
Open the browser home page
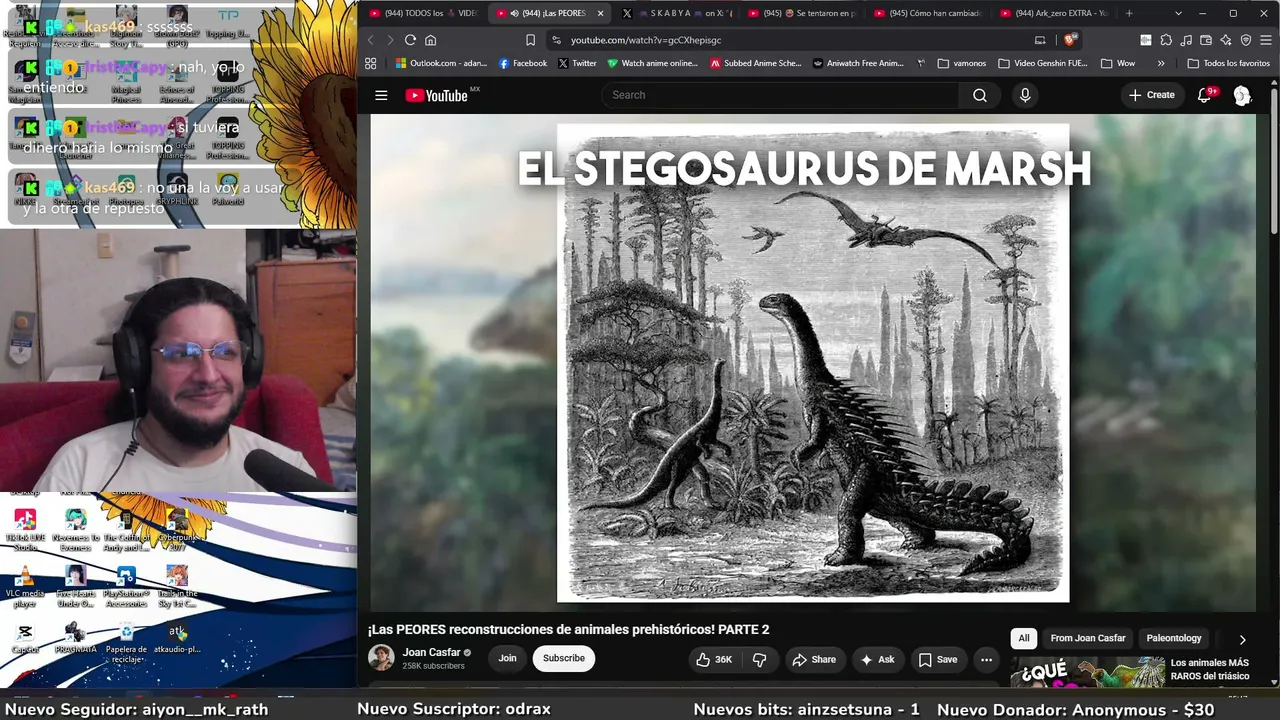pos(431,40)
